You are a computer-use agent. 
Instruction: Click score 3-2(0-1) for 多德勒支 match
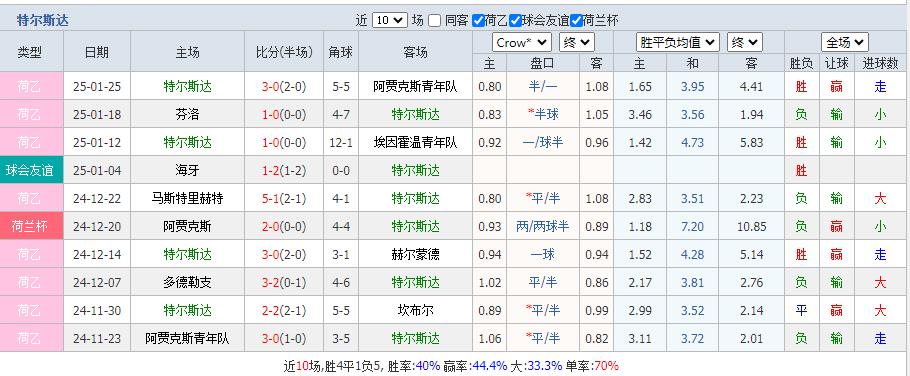pos(284,282)
